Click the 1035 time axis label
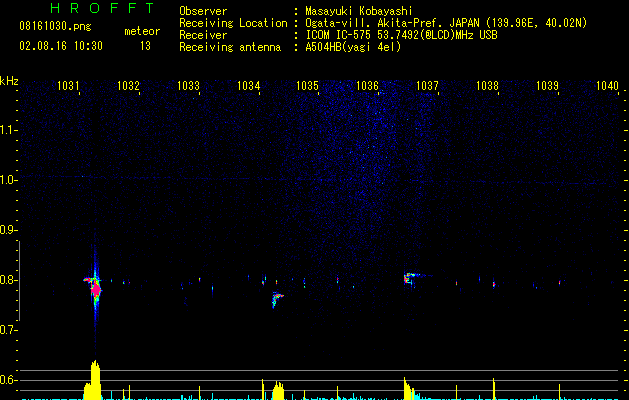 point(308,86)
